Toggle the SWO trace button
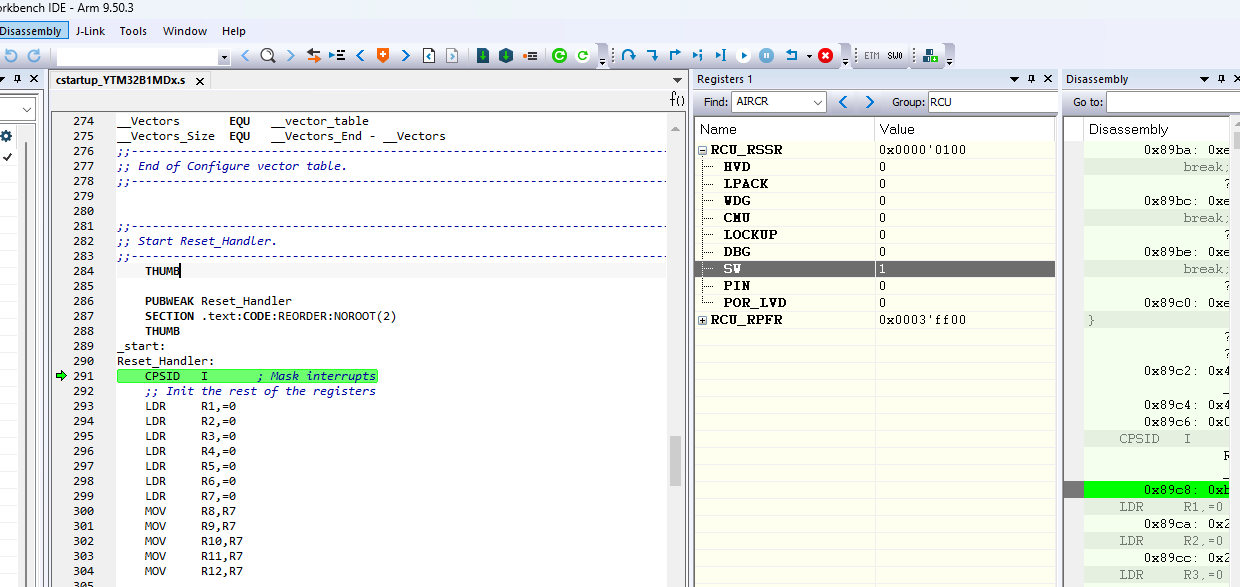The height and width of the screenshot is (587, 1240). (x=895, y=56)
